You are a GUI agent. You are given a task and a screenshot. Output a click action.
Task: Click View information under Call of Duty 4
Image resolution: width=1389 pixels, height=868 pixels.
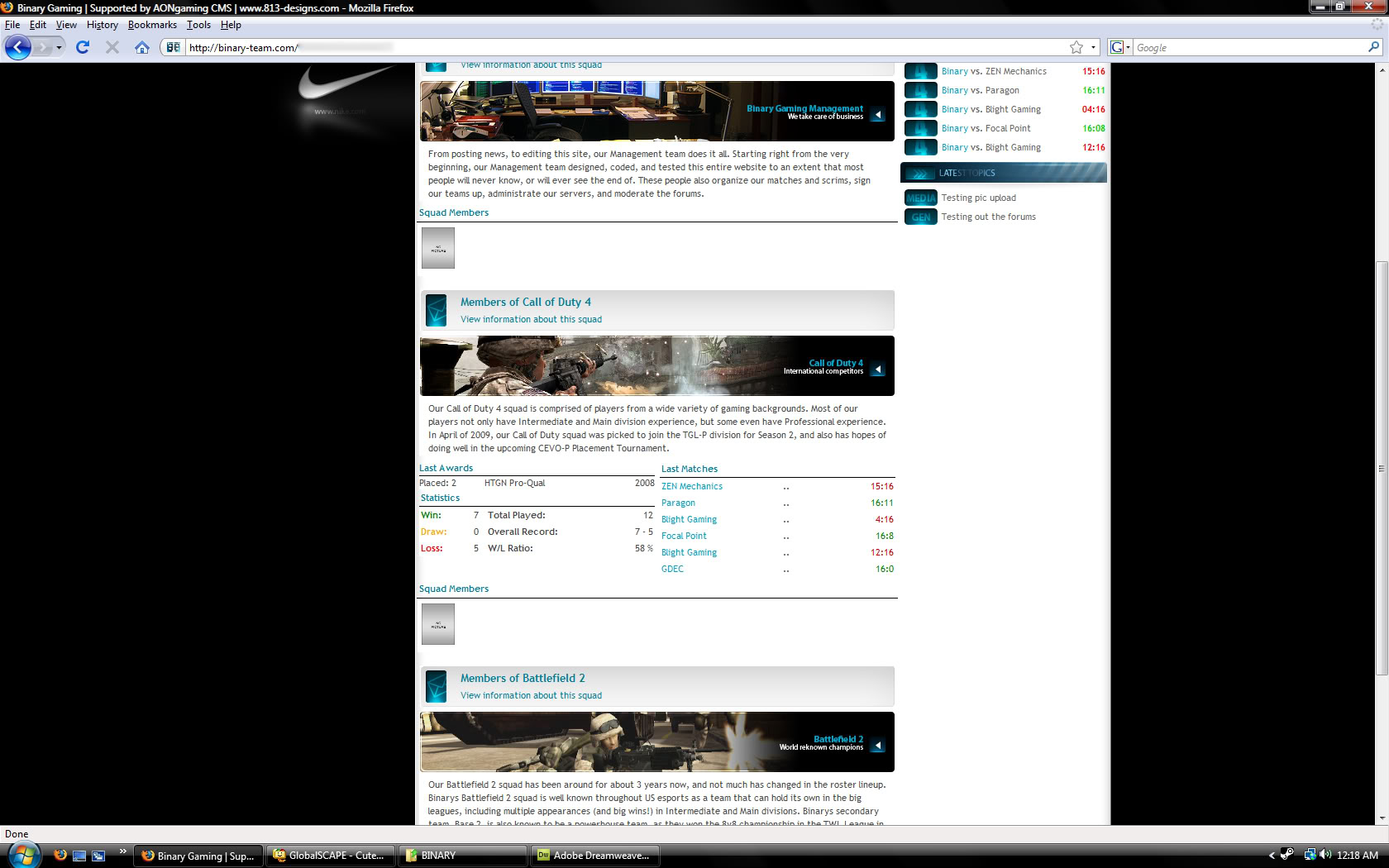531,319
